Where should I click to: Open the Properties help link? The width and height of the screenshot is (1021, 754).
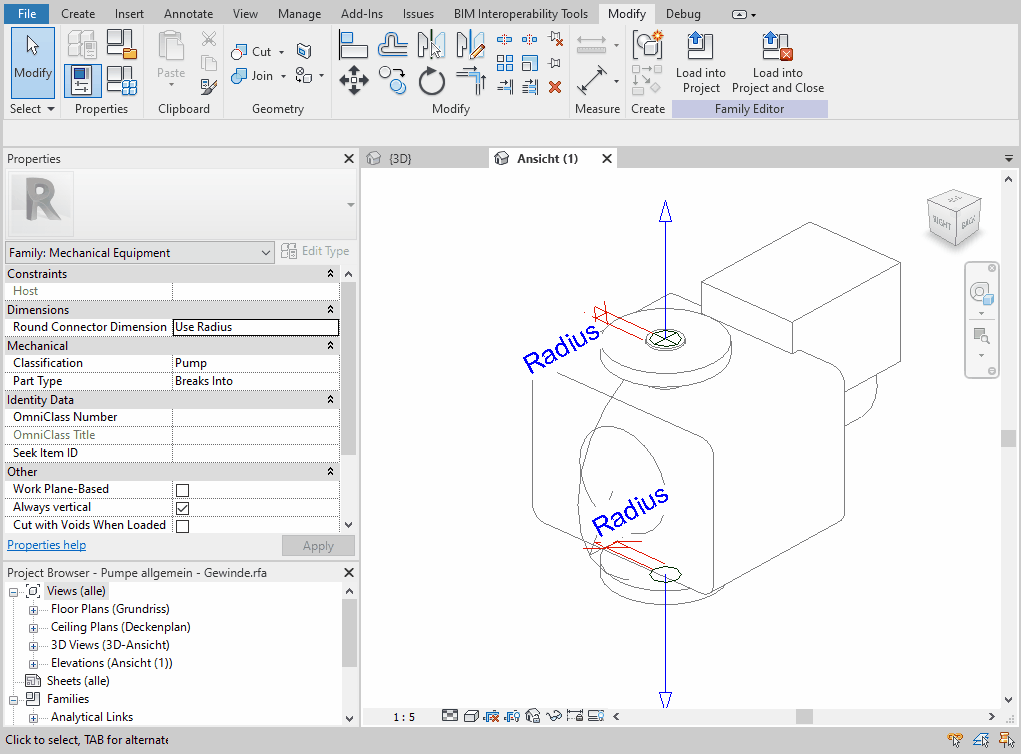click(46, 545)
